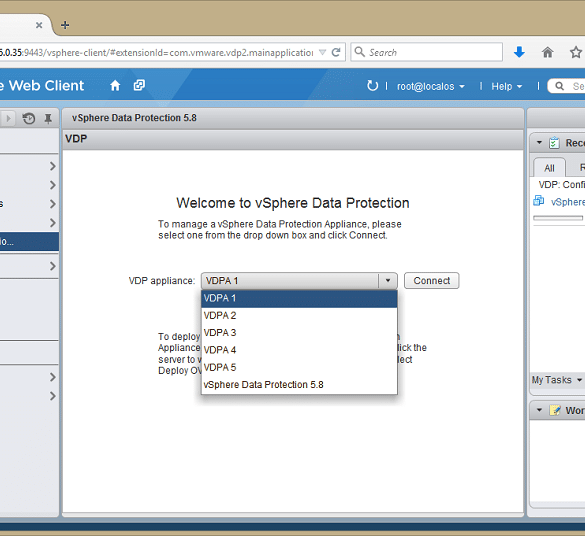
Task: Switch to the All tasks tab
Action: tap(549, 168)
